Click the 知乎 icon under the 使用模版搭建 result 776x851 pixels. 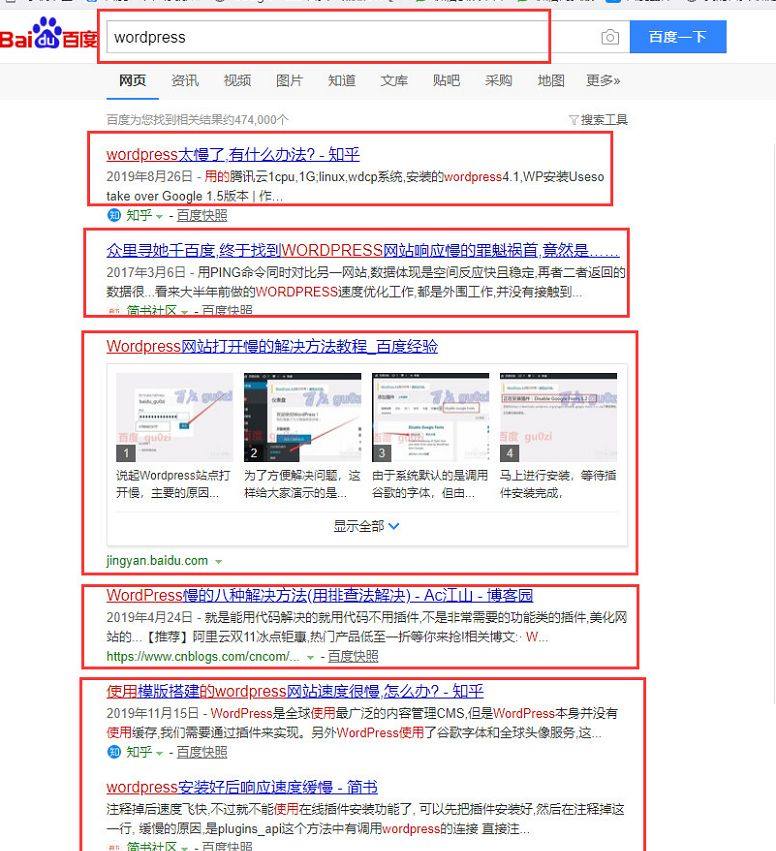pyautogui.click(x=114, y=752)
